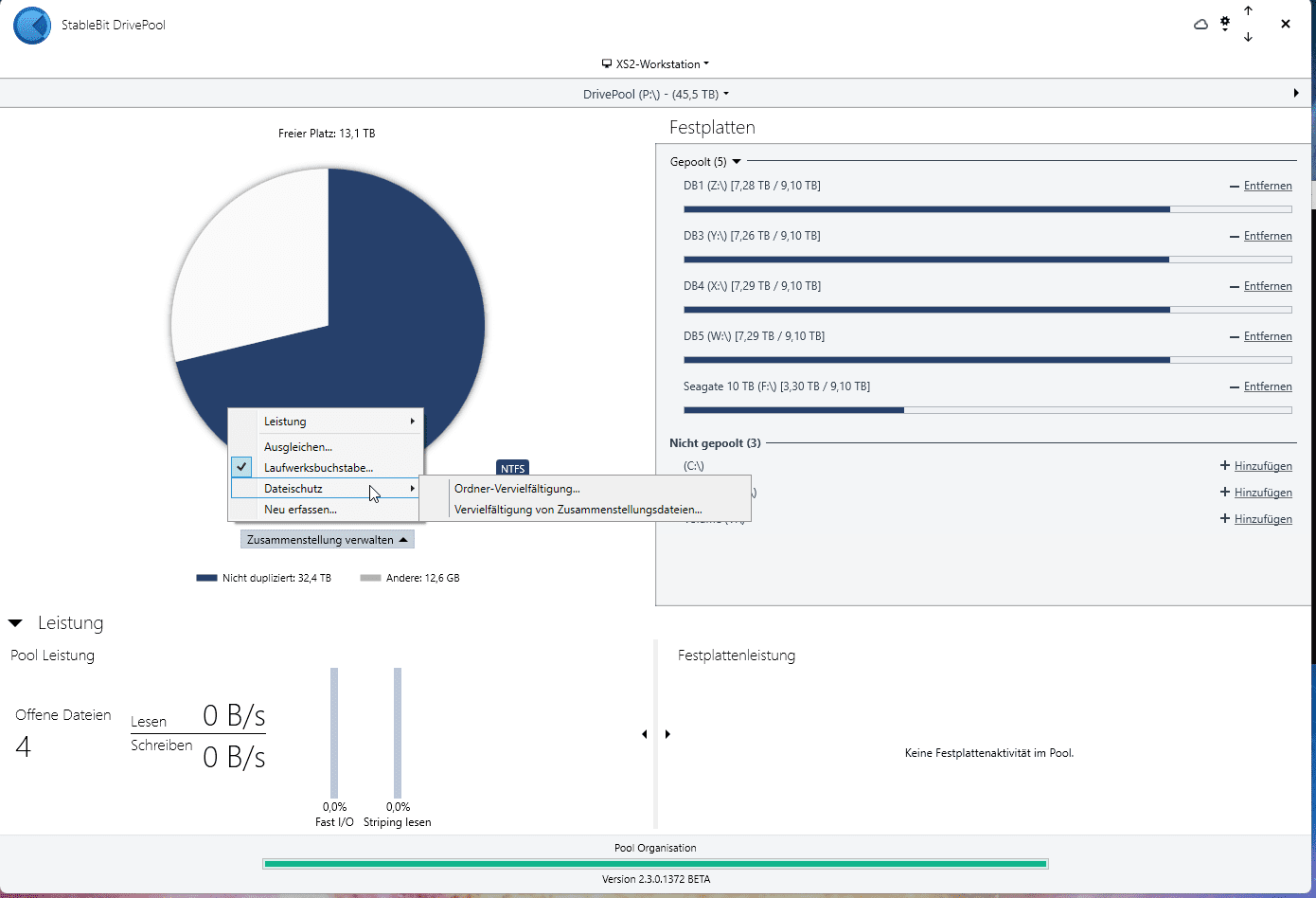1316x898 pixels.
Task: Click the green Pool Organisation progress bar
Action: 655,864
